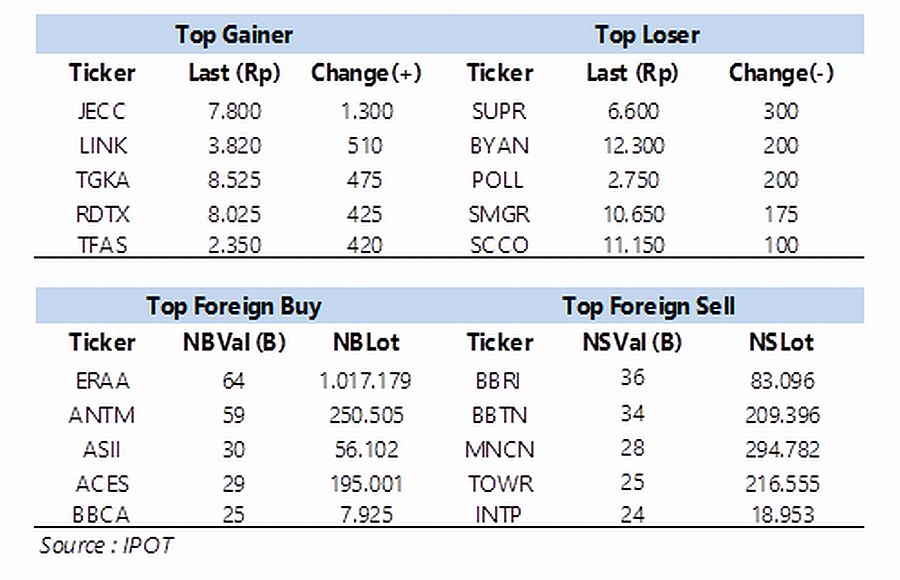Select the LINK ticker cell
Screen dimensions: 900x580
point(103,145)
